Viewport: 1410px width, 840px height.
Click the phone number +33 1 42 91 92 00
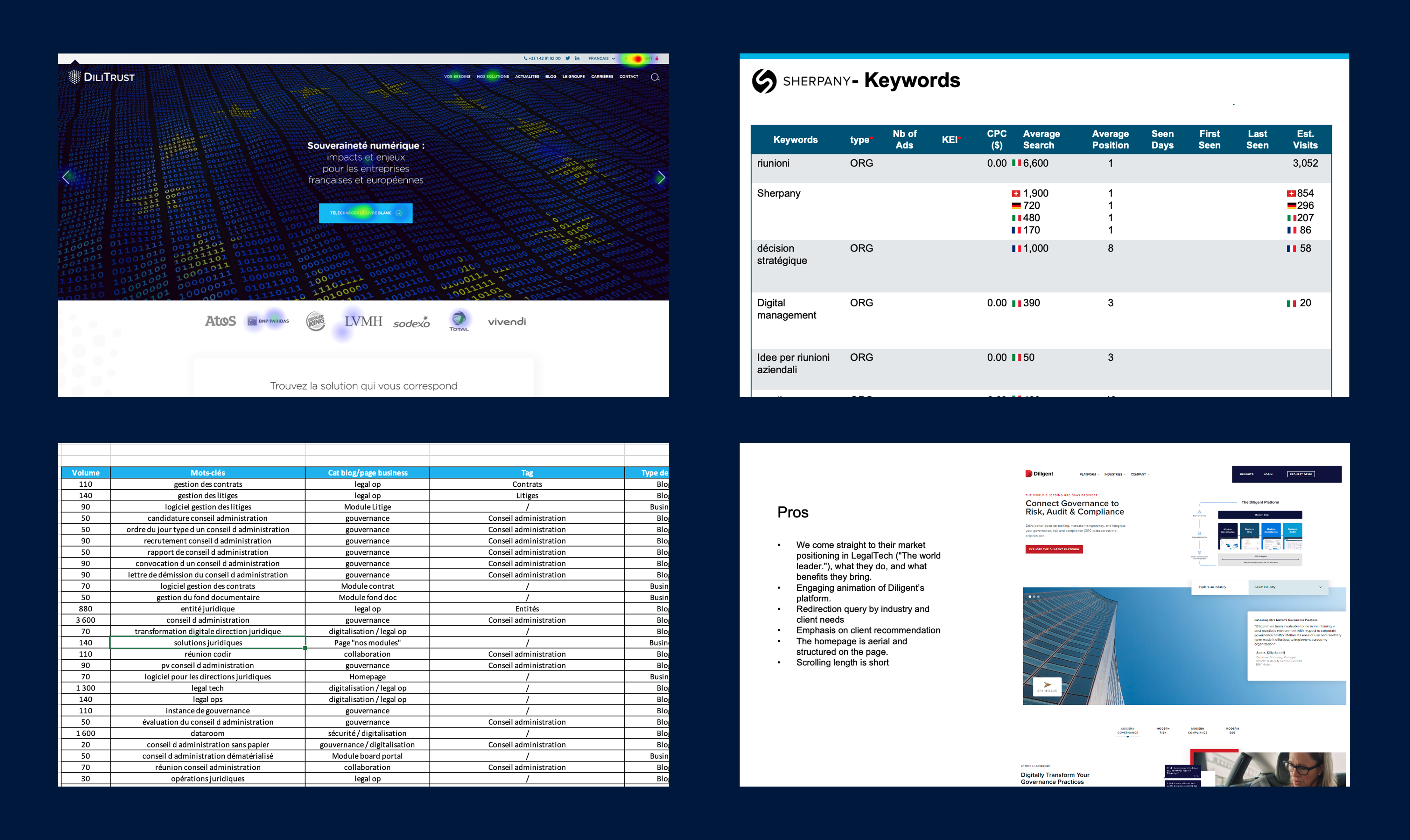click(542, 58)
